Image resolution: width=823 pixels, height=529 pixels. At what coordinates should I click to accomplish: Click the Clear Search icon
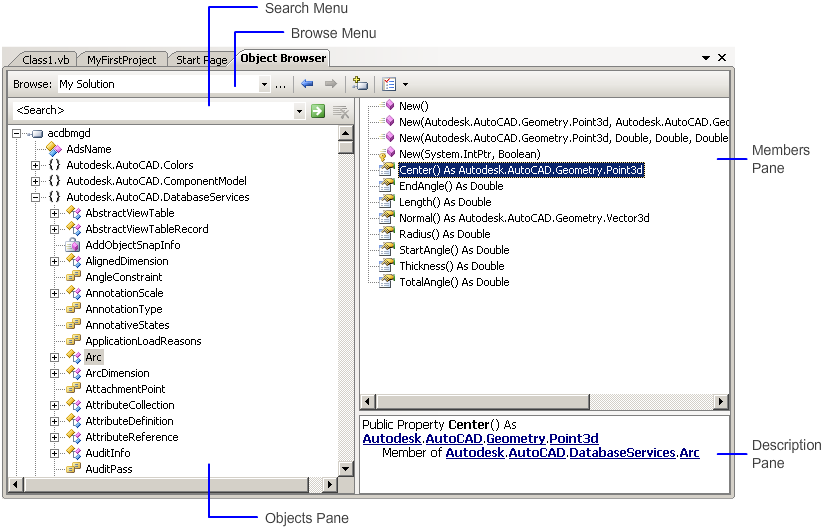tap(341, 111)
